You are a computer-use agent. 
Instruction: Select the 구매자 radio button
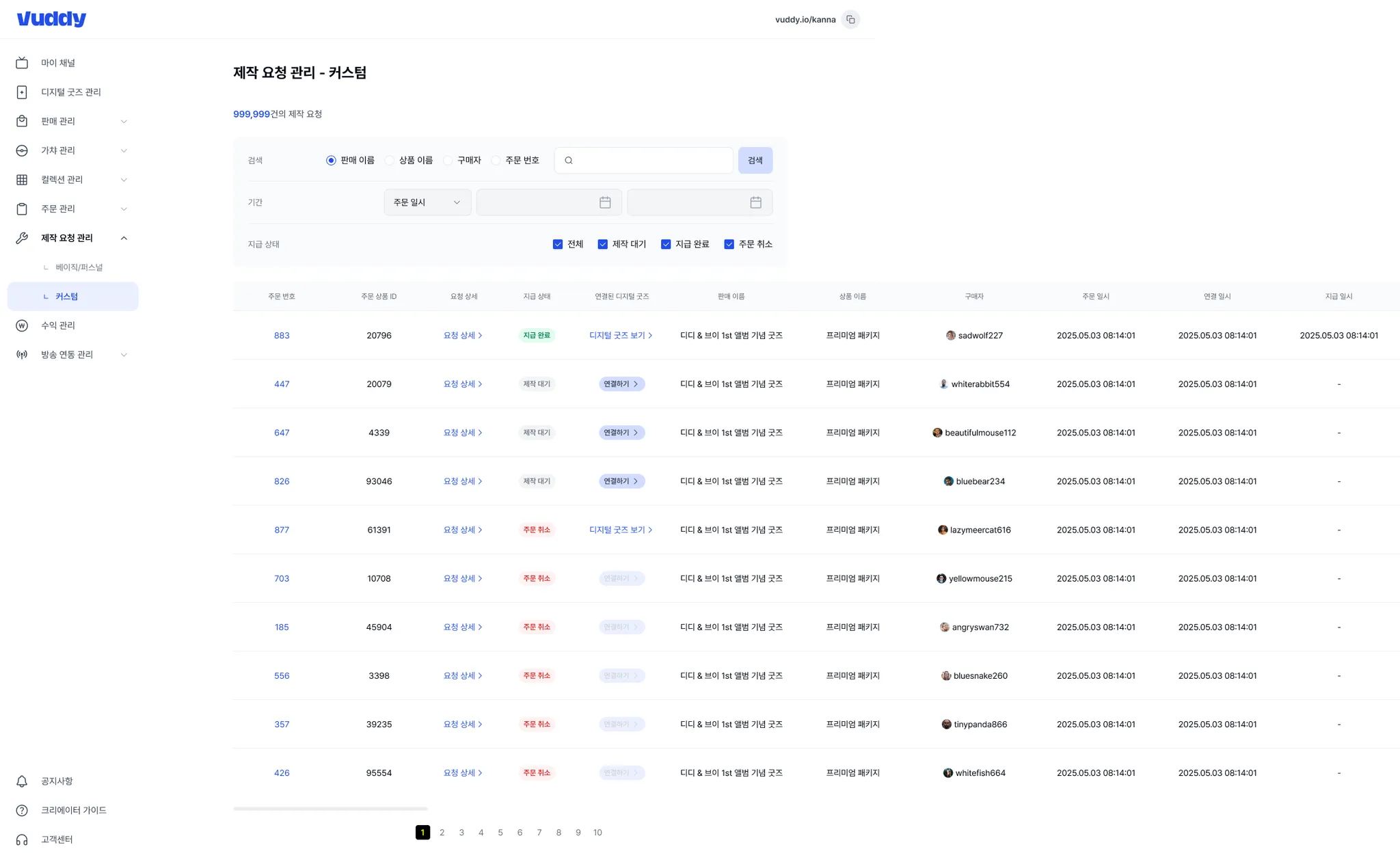coord(448,161)
